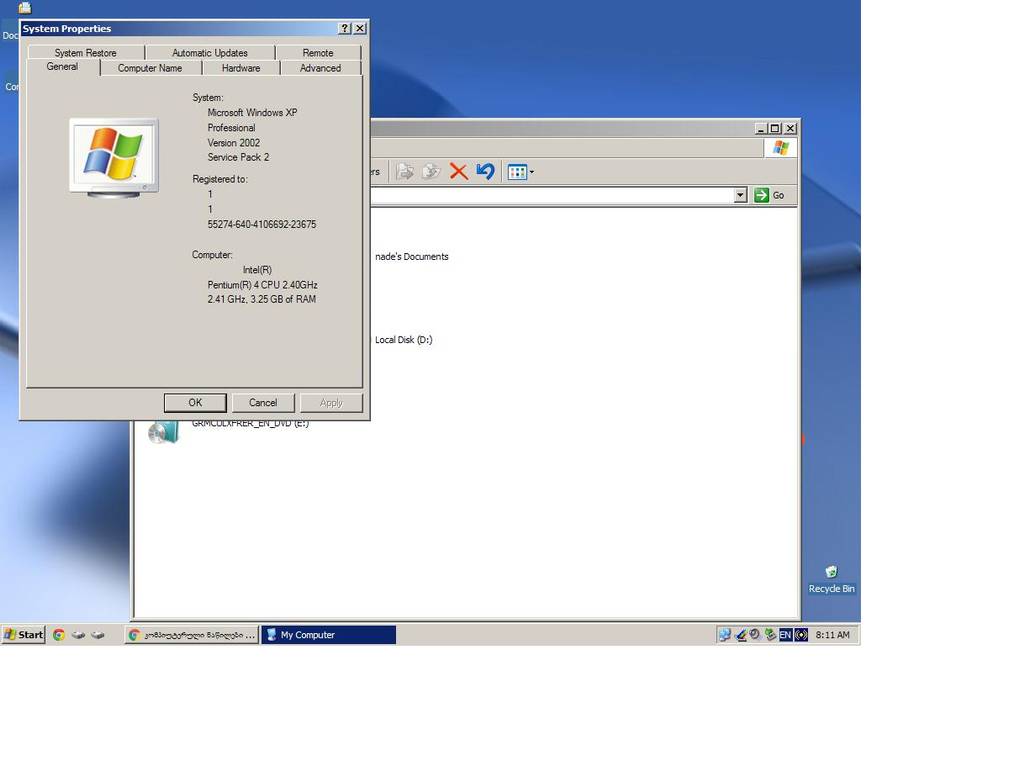Click the Move To toolbar icon in My Computer

coord(405,172)
